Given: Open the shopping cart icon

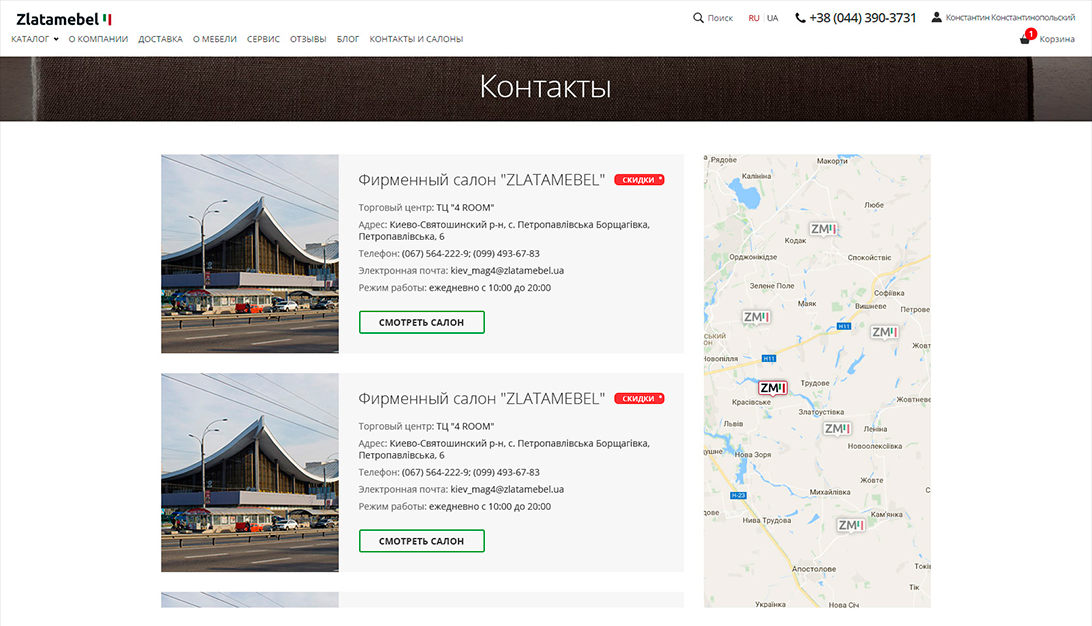Looking at the screenshot, I should click(1025, 39).
